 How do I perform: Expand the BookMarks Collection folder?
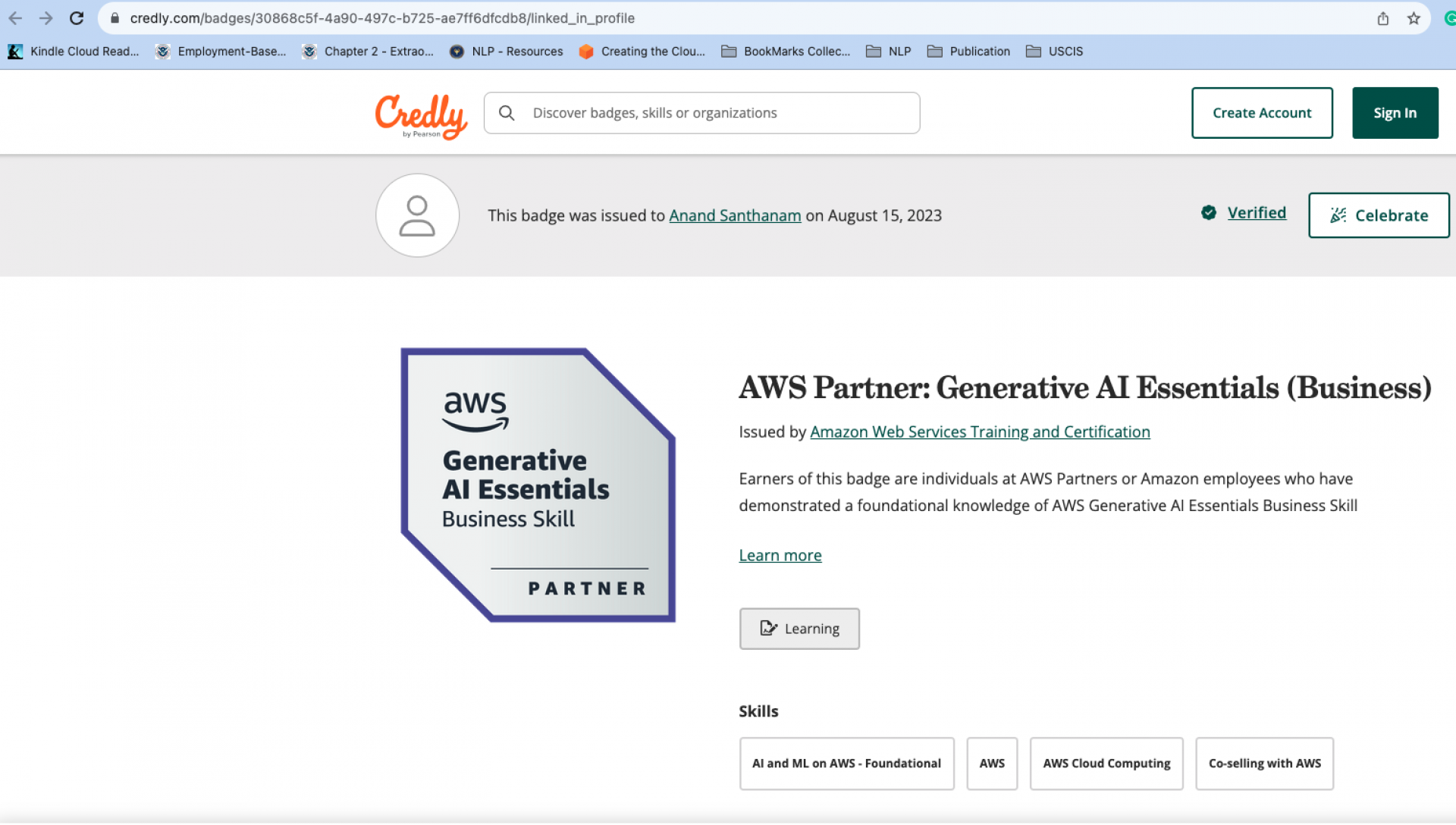tap(786, 51)
